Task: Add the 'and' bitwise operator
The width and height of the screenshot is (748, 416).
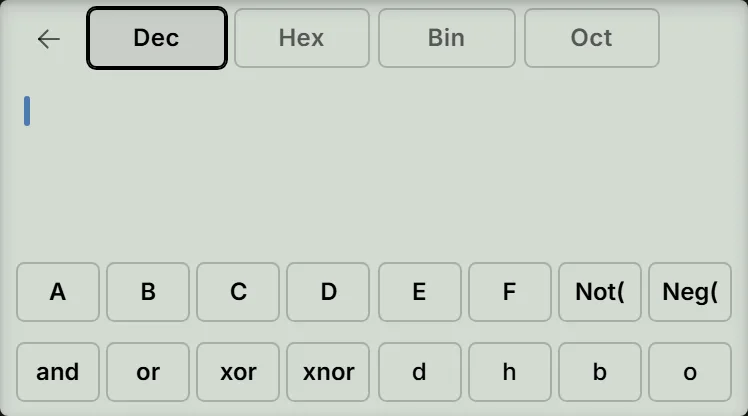Action: (x=58, y=372)
